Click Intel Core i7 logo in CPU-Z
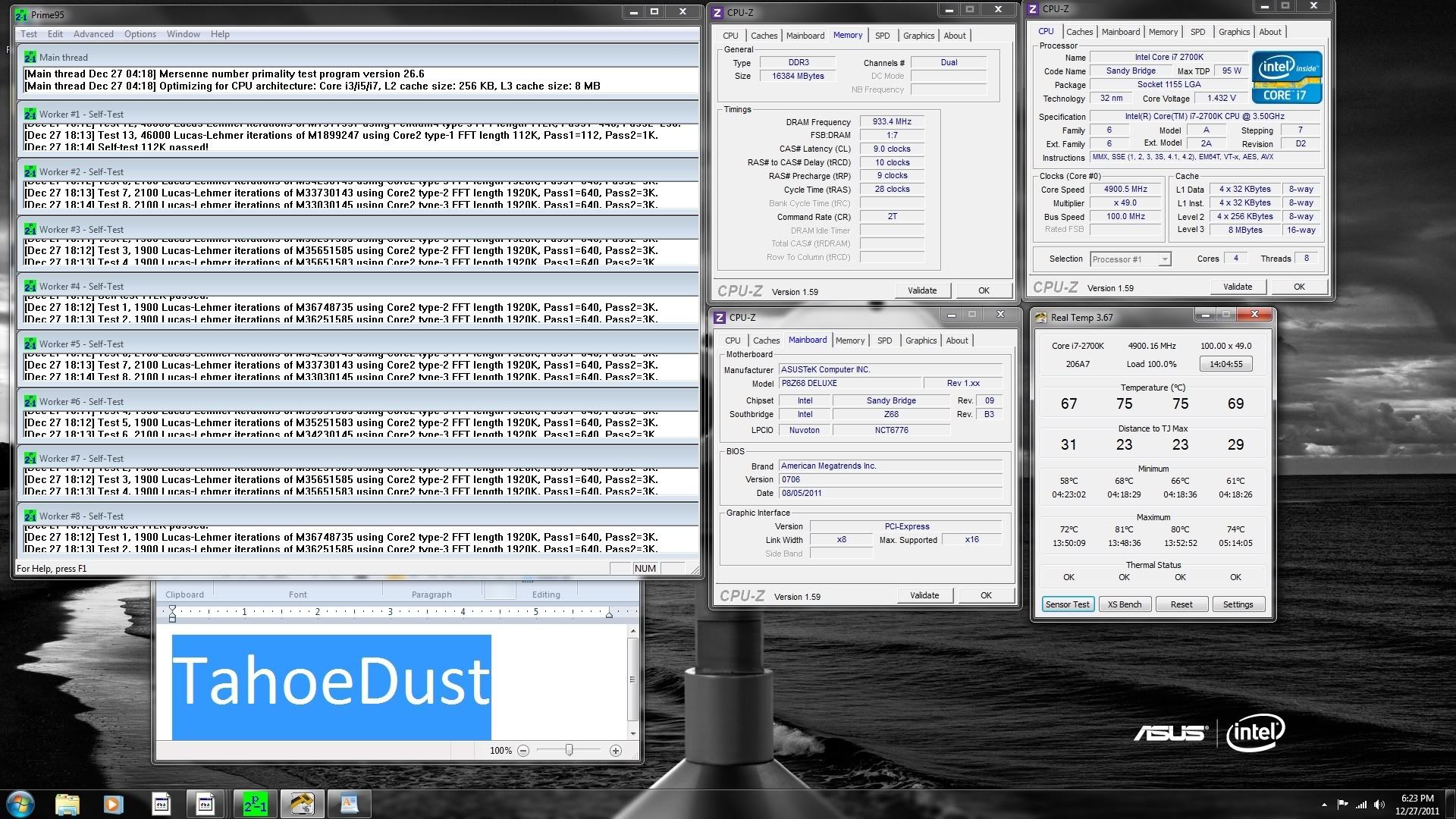 (1286, 77)
